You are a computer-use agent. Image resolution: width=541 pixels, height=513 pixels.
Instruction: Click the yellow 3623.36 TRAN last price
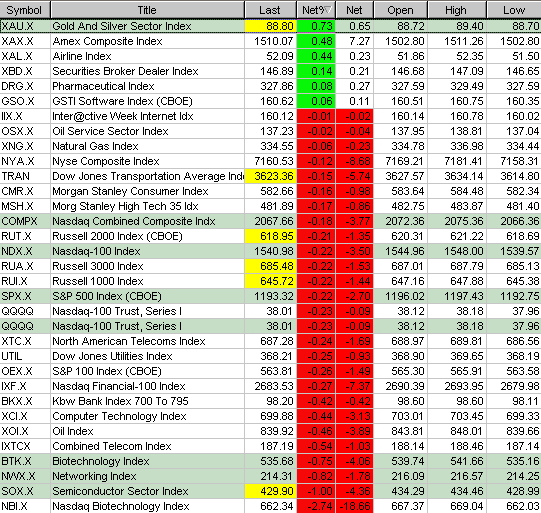(x=270, y=176)
